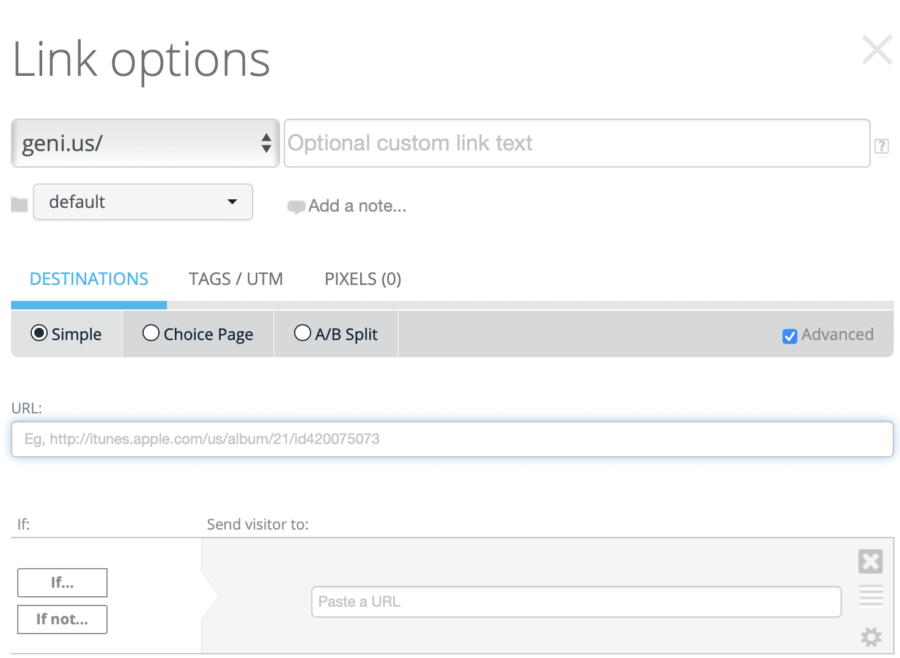Choose the Choice Page radio option
The width and height of the screenshot is (900, 658).
click(151, 334)
